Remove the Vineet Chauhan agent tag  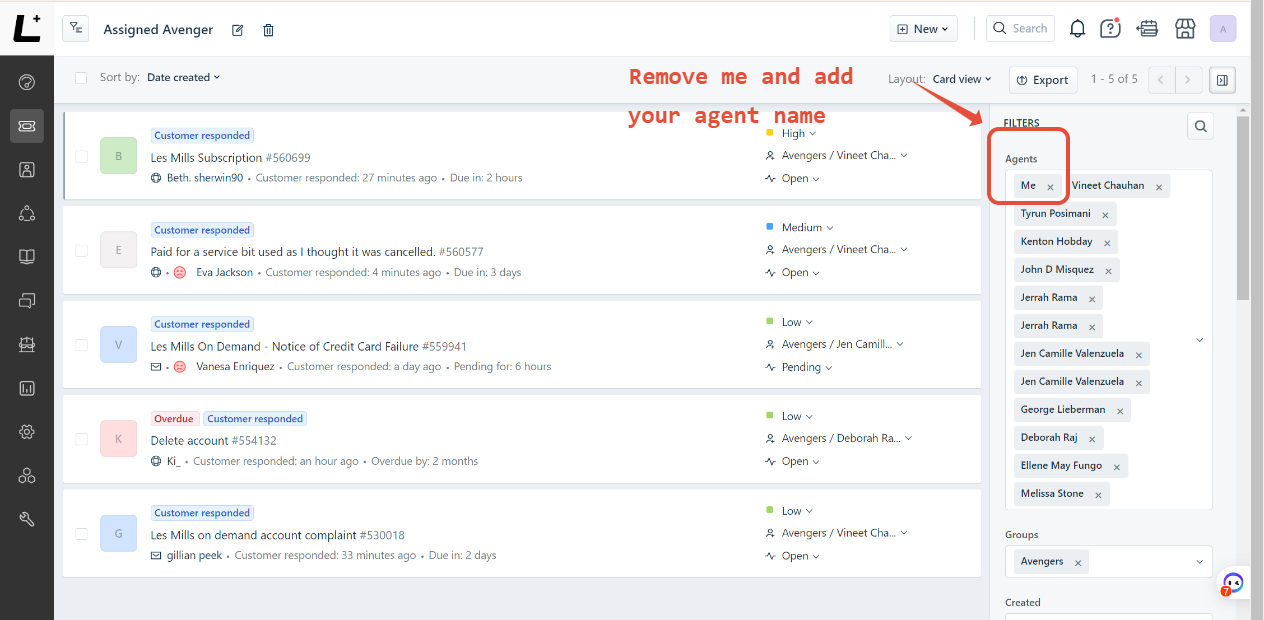(1159, 187)
